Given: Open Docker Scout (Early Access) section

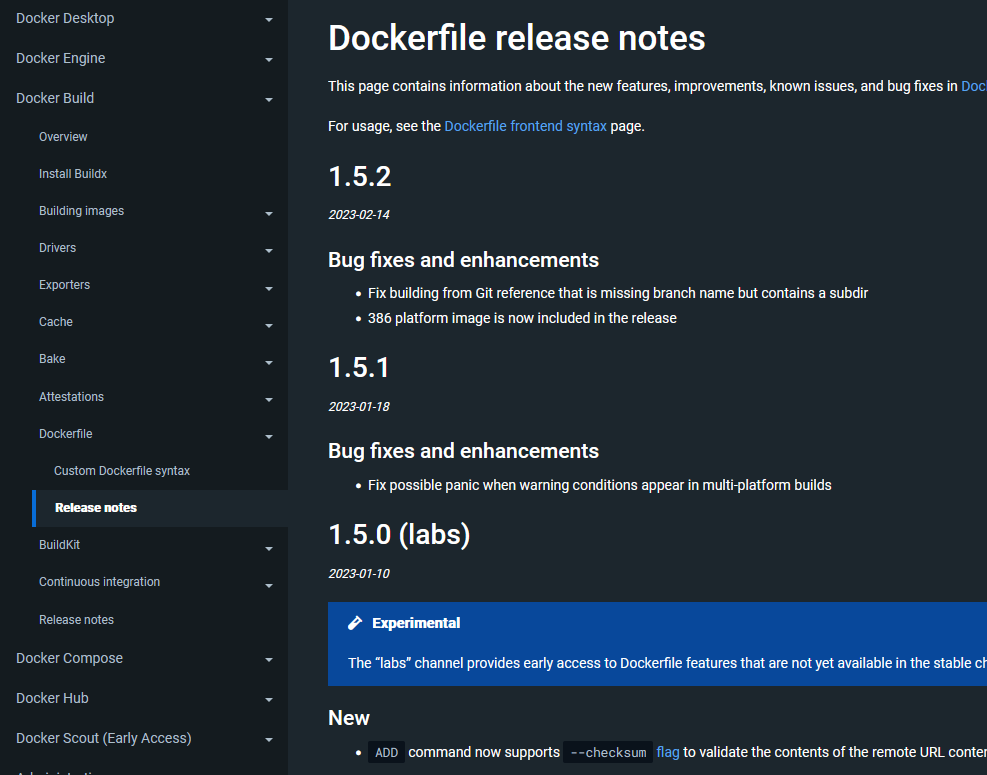Looking at the screenshot, I should pos(103,738).
